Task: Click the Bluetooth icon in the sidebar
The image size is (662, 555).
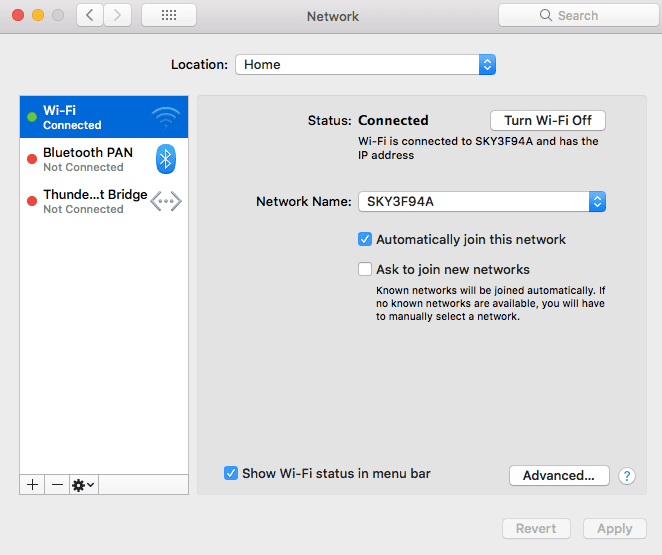Action: (166, 159)
